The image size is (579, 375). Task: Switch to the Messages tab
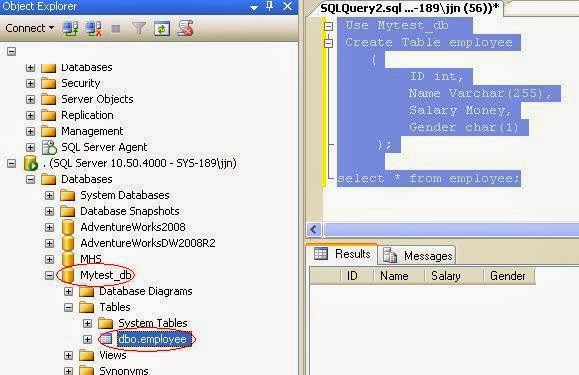pyautogui.click(x=418, y=255)
